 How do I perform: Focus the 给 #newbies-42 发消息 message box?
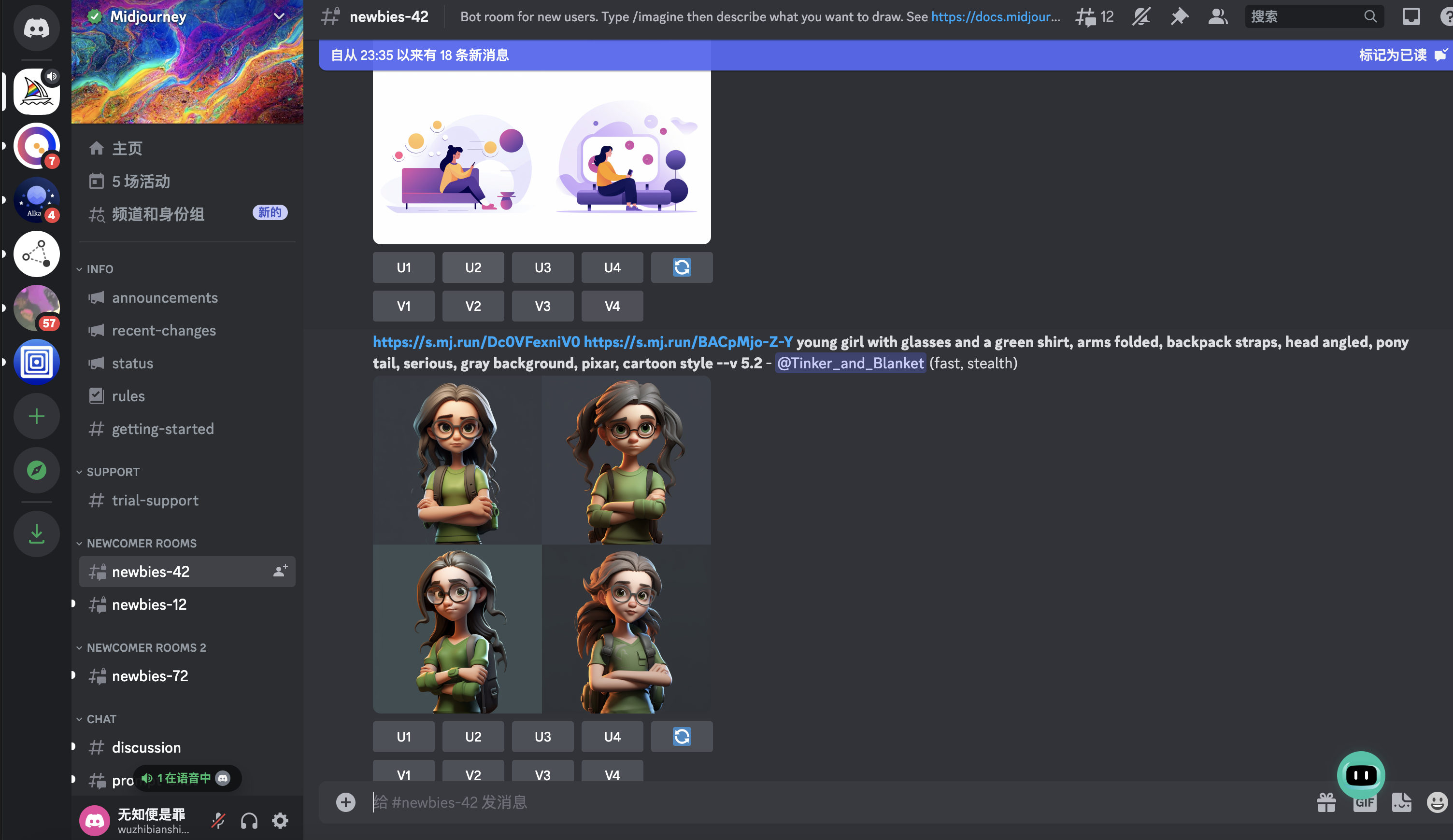(x=830, y=802)
